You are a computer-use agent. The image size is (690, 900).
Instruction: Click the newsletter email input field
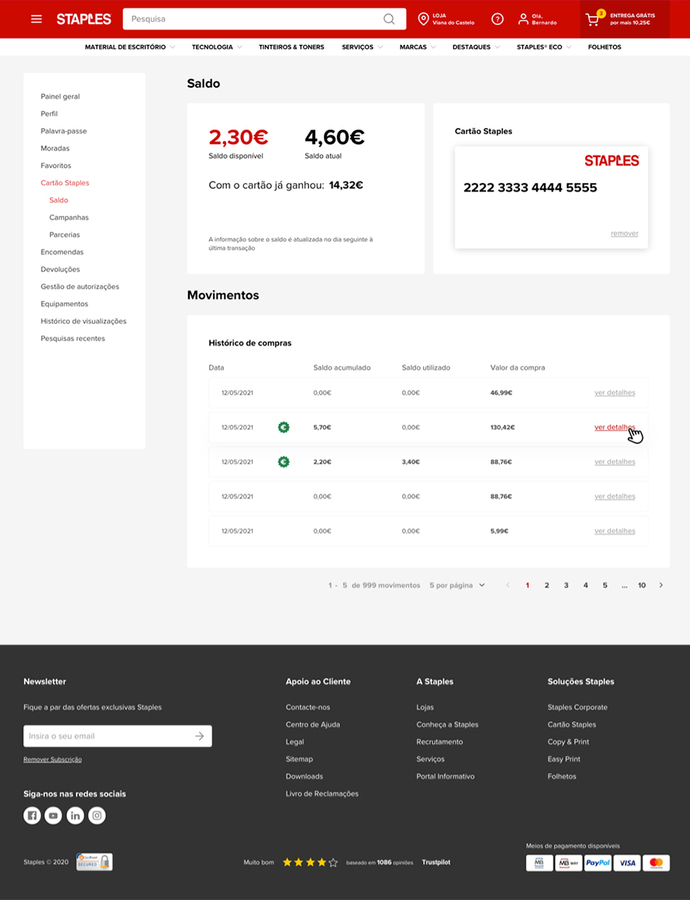(x=107, y=736)
